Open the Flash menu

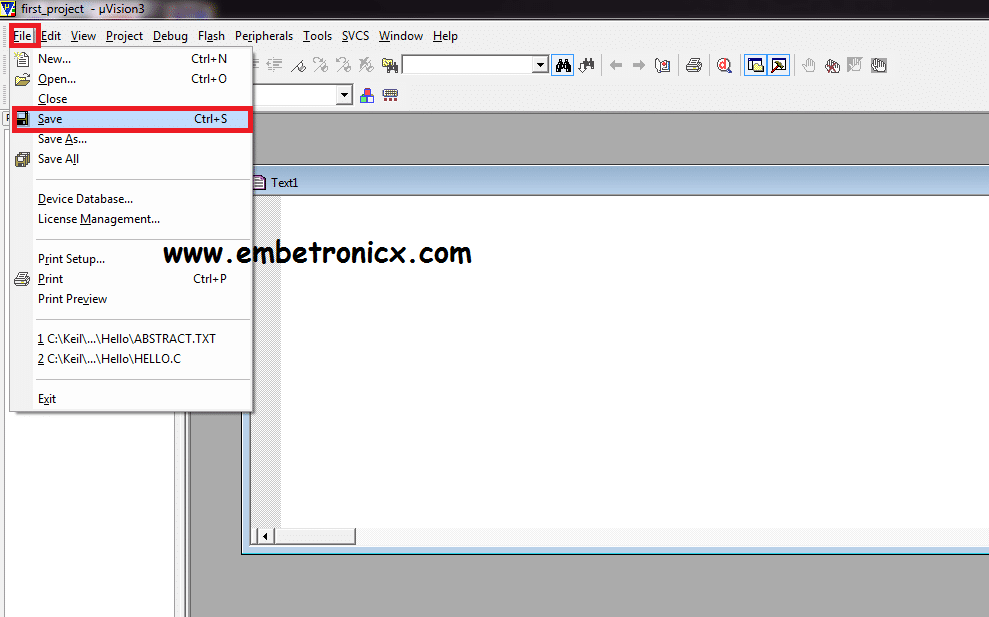tap(211, 36)
